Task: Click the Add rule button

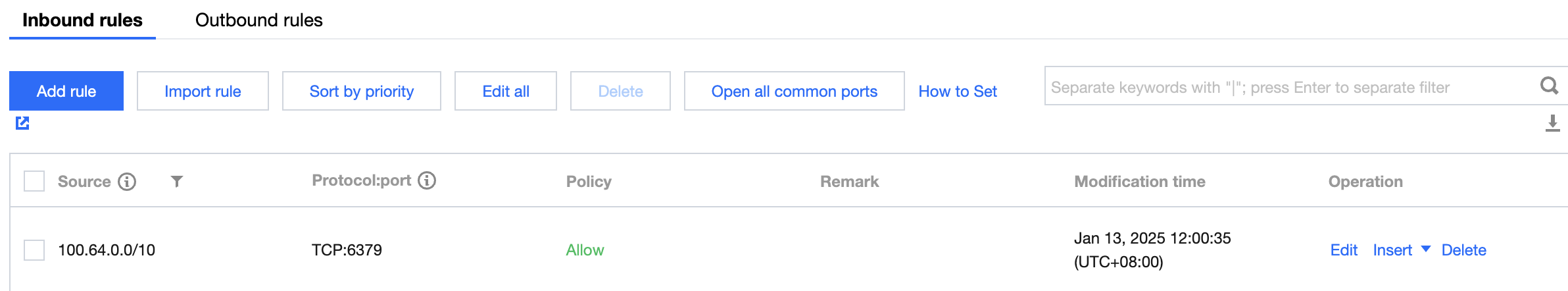Action: [x=66, y=91]
